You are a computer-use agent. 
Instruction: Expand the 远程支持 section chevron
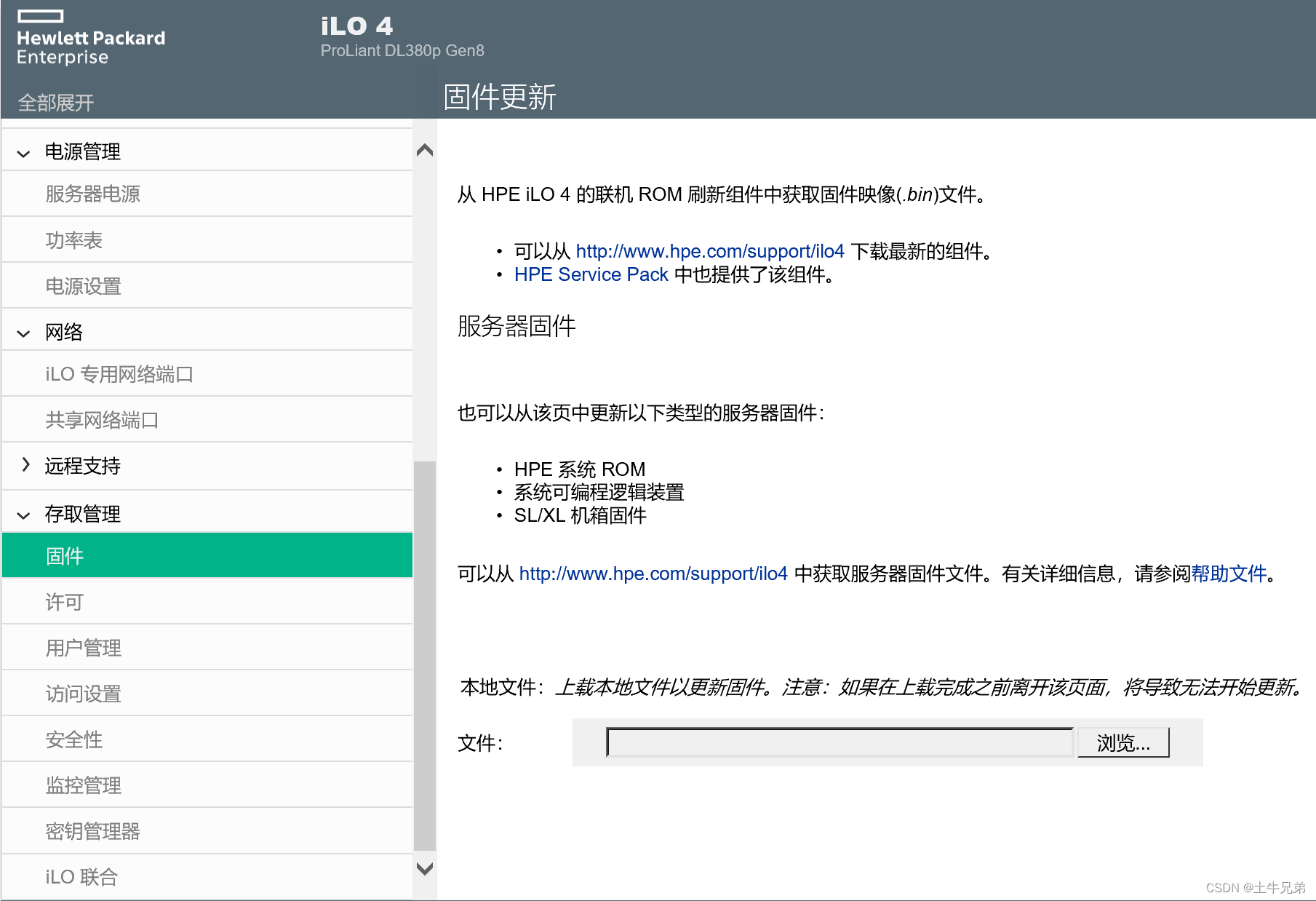25,464
